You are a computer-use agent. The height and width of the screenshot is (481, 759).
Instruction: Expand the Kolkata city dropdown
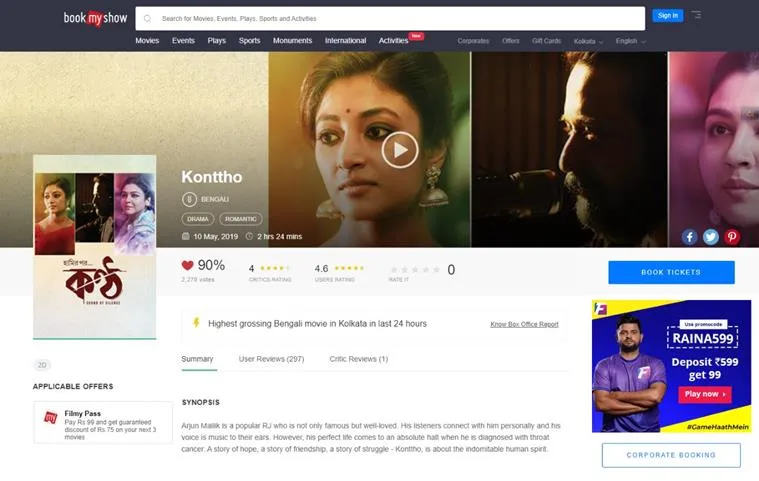588,42
